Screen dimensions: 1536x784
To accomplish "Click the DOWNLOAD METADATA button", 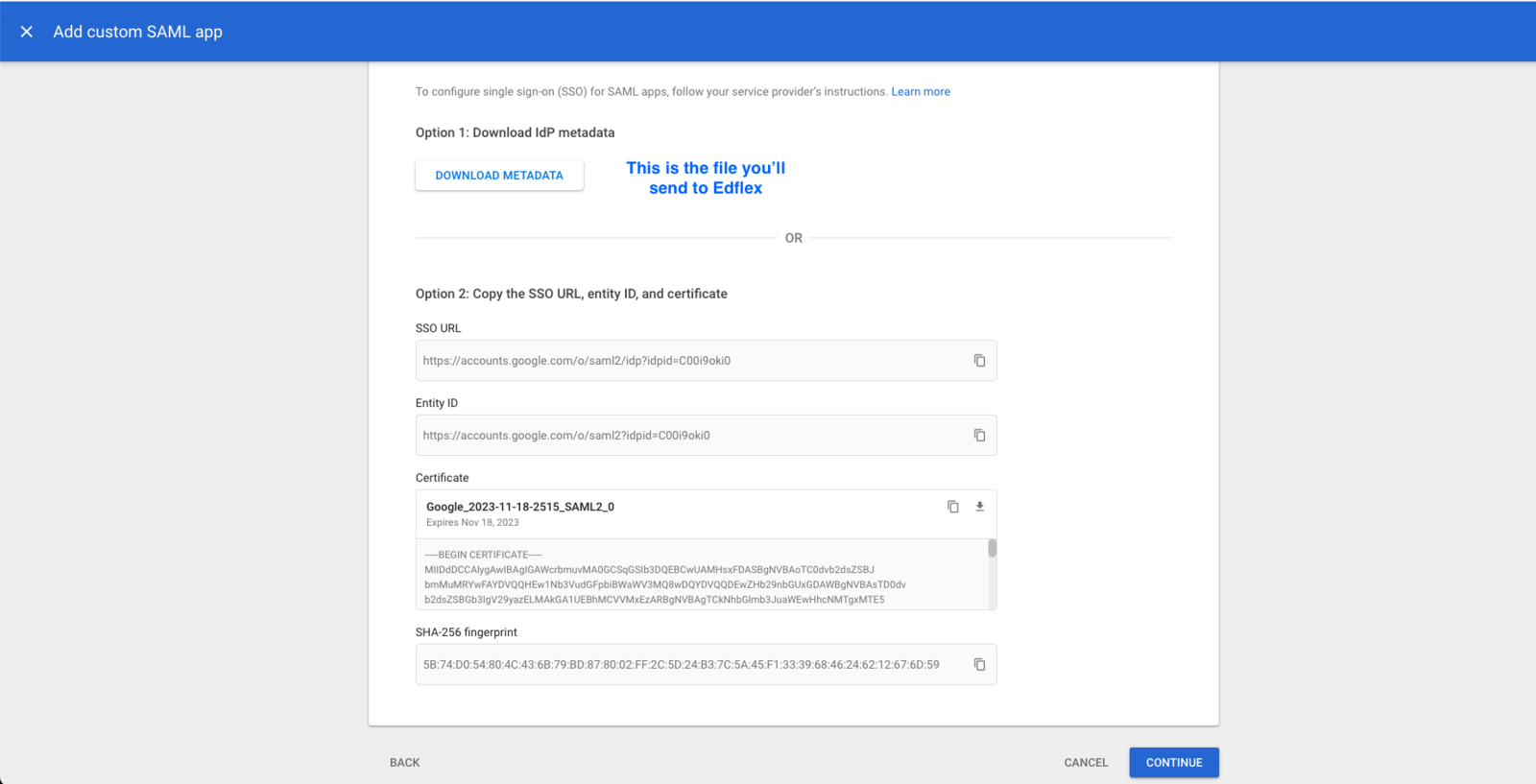I will coord(499,176).
